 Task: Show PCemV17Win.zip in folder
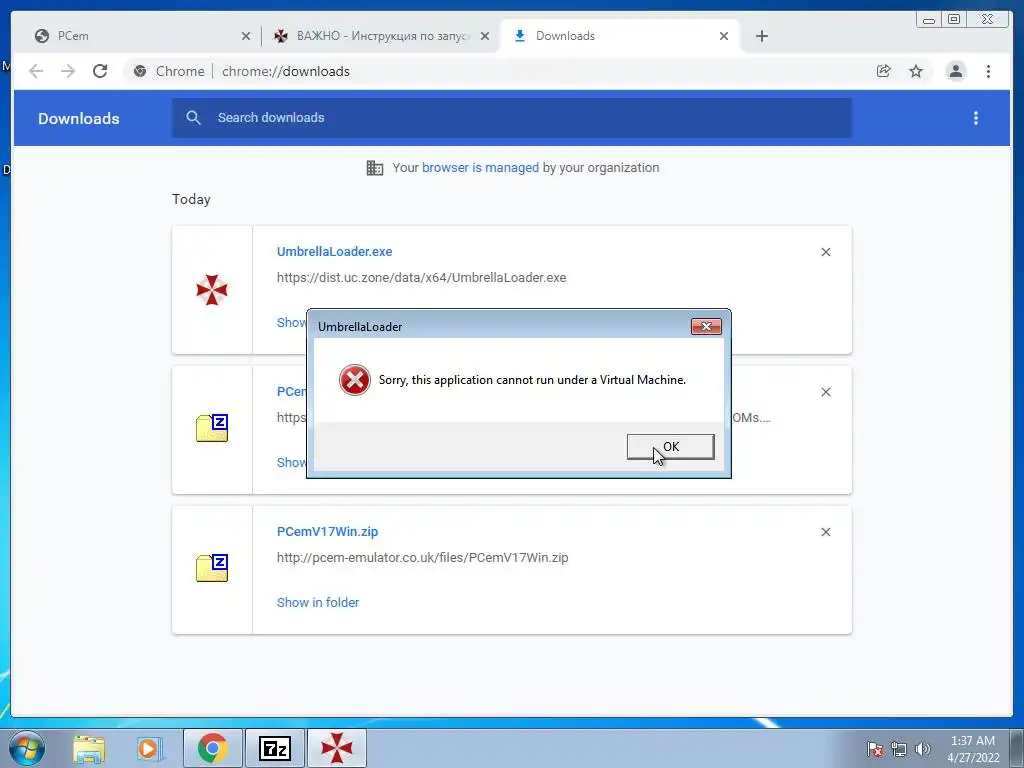(318, 603)
